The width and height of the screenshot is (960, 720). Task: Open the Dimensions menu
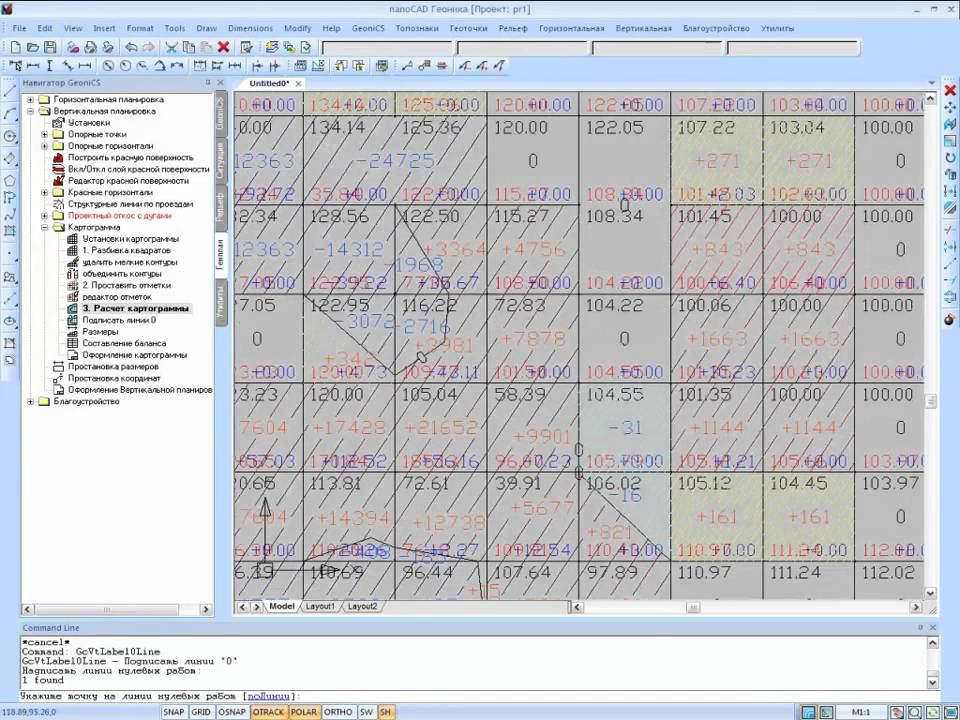pyautogui.click(x=250, y=28)
